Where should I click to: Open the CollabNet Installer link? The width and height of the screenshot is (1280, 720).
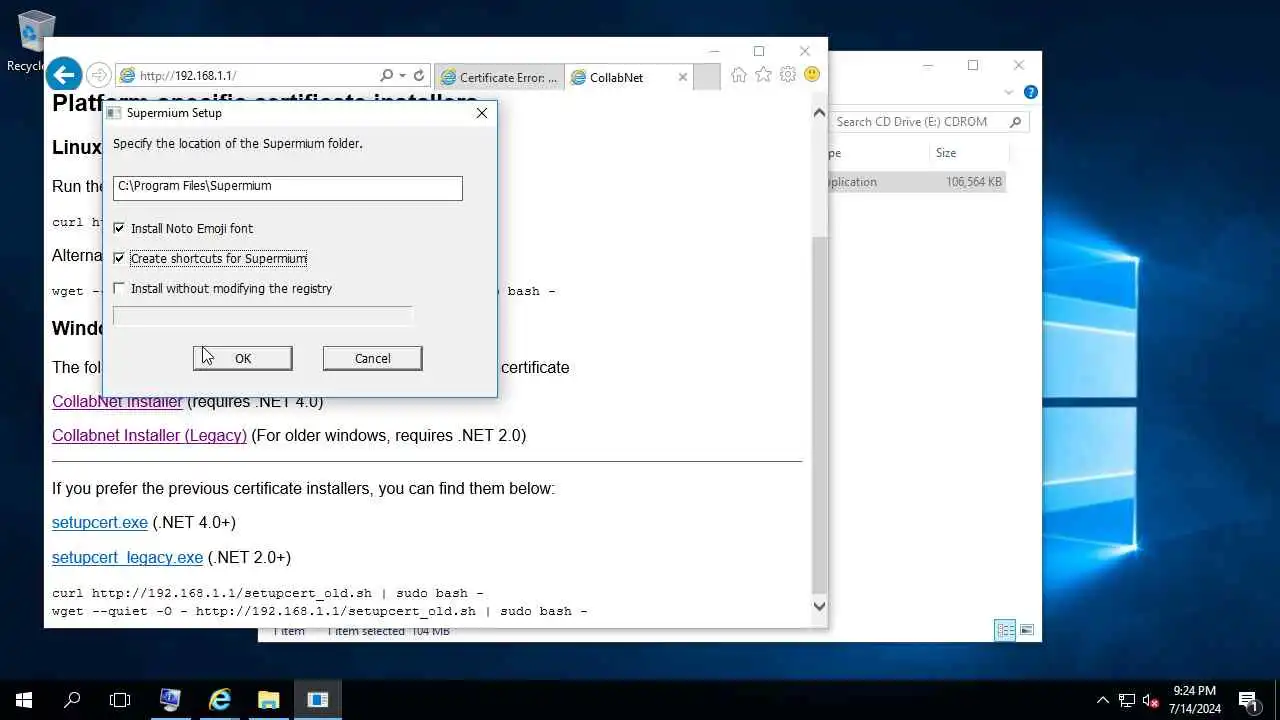pos(117,401)
